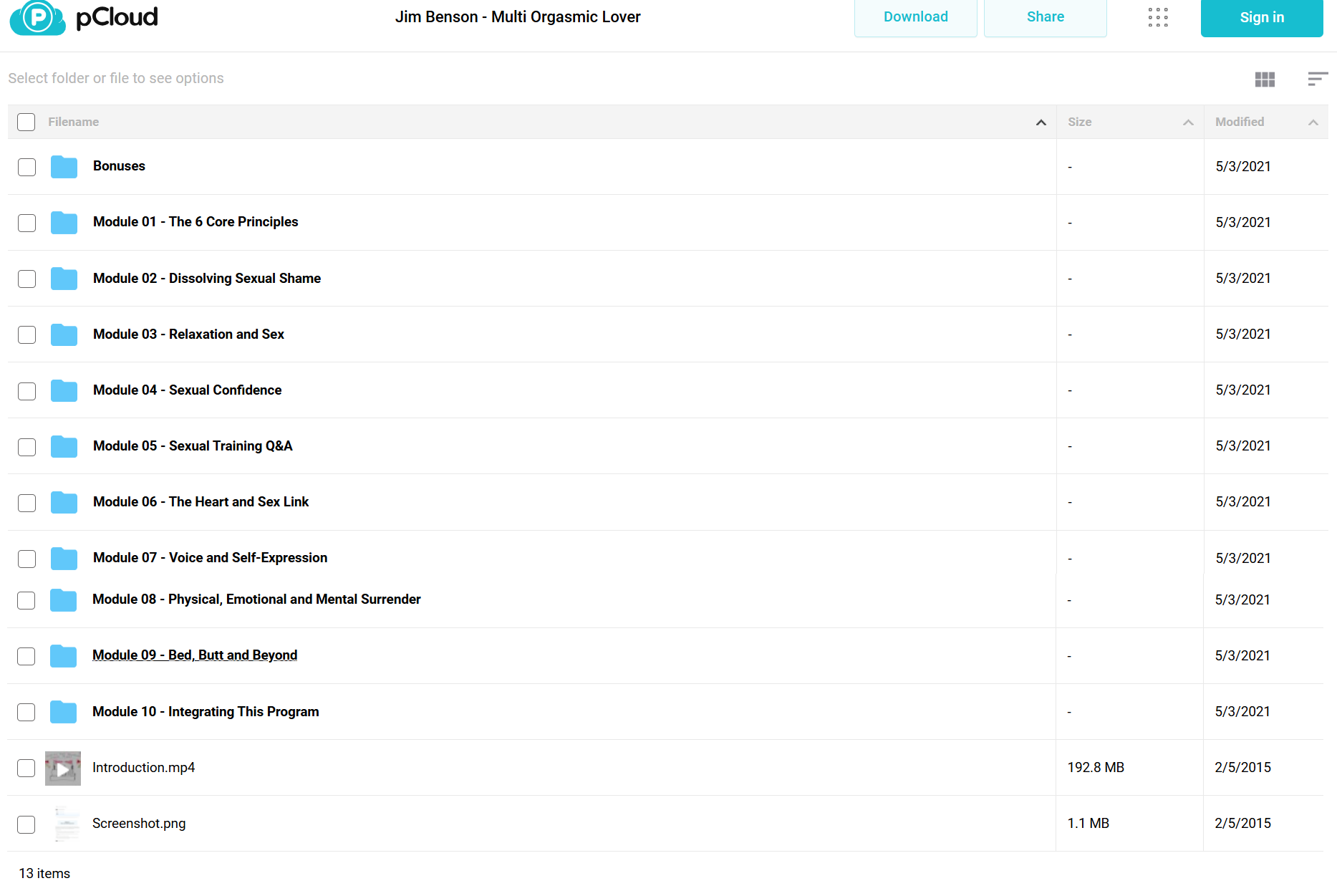Open the Introduction.mp4 video thumbnail
1337x896 pixels.
point(63,769)
